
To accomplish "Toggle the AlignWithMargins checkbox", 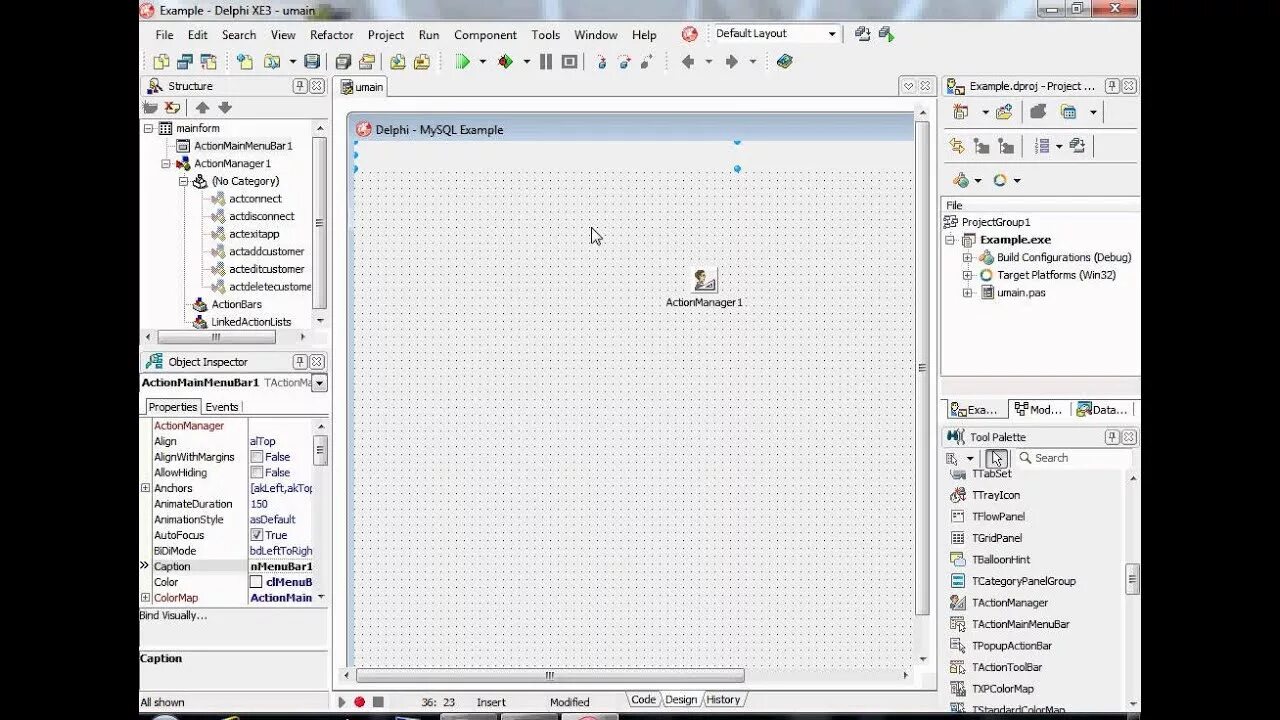I will click(x=257, y=457).
